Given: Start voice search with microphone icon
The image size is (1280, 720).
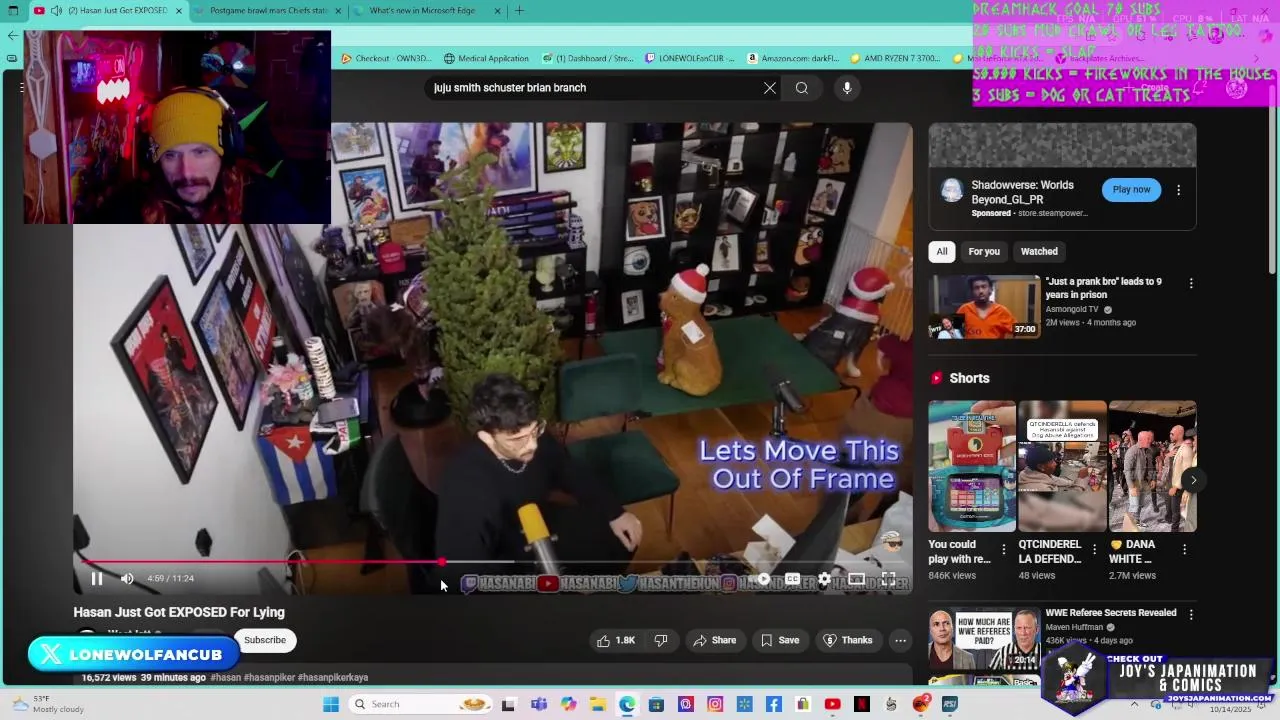Looking at the screenshot, I should point(847,88).
